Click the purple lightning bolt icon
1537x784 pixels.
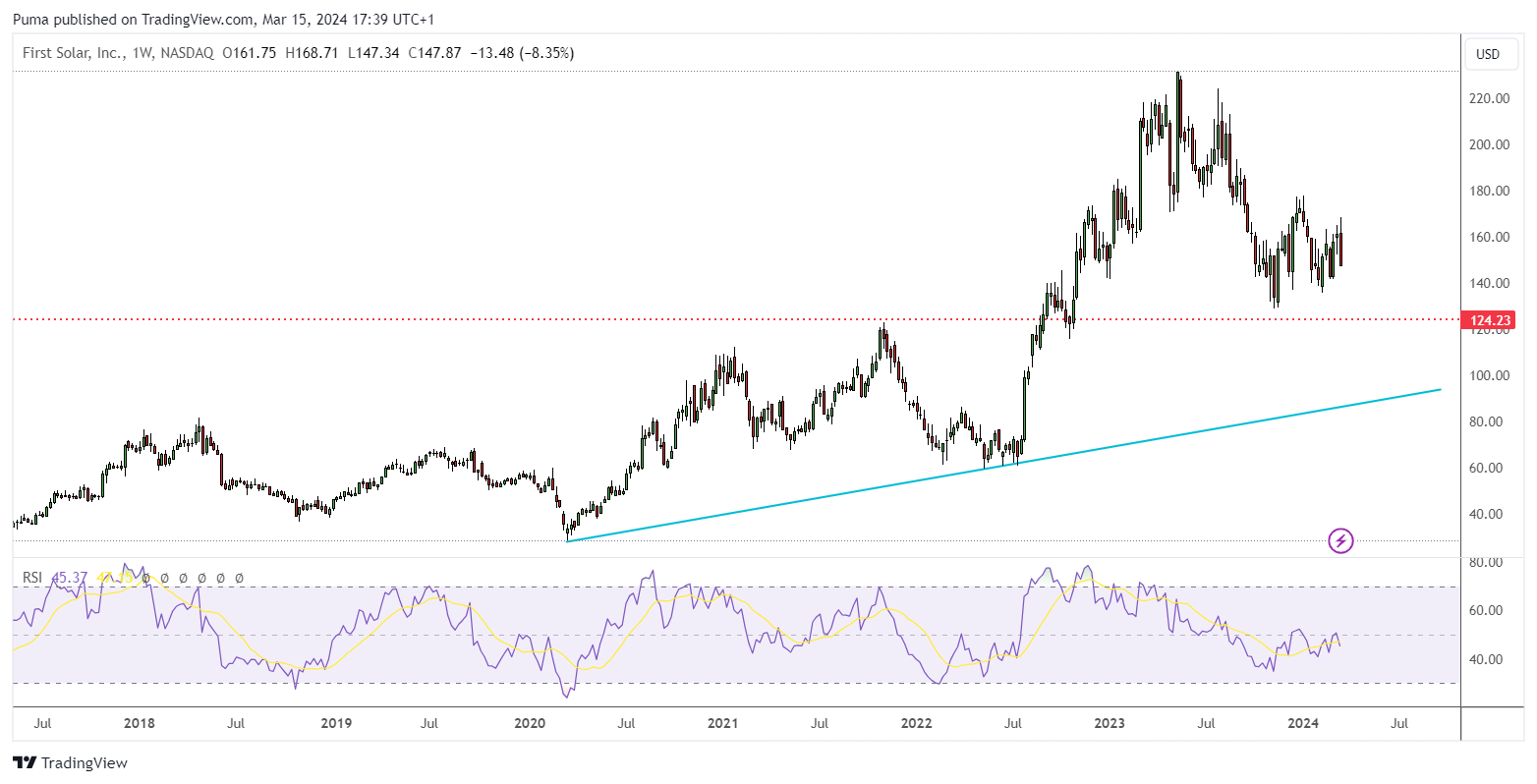pos(1340,540)
